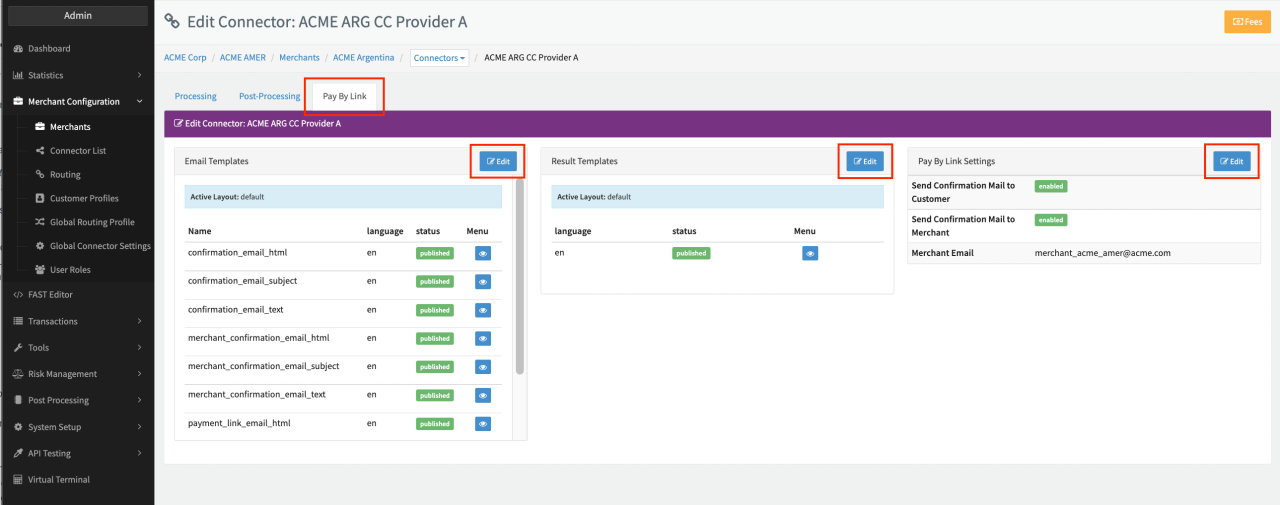The image size is (1280, 505).
Task: Open the FAST Editor code icon
Action: 19,295
